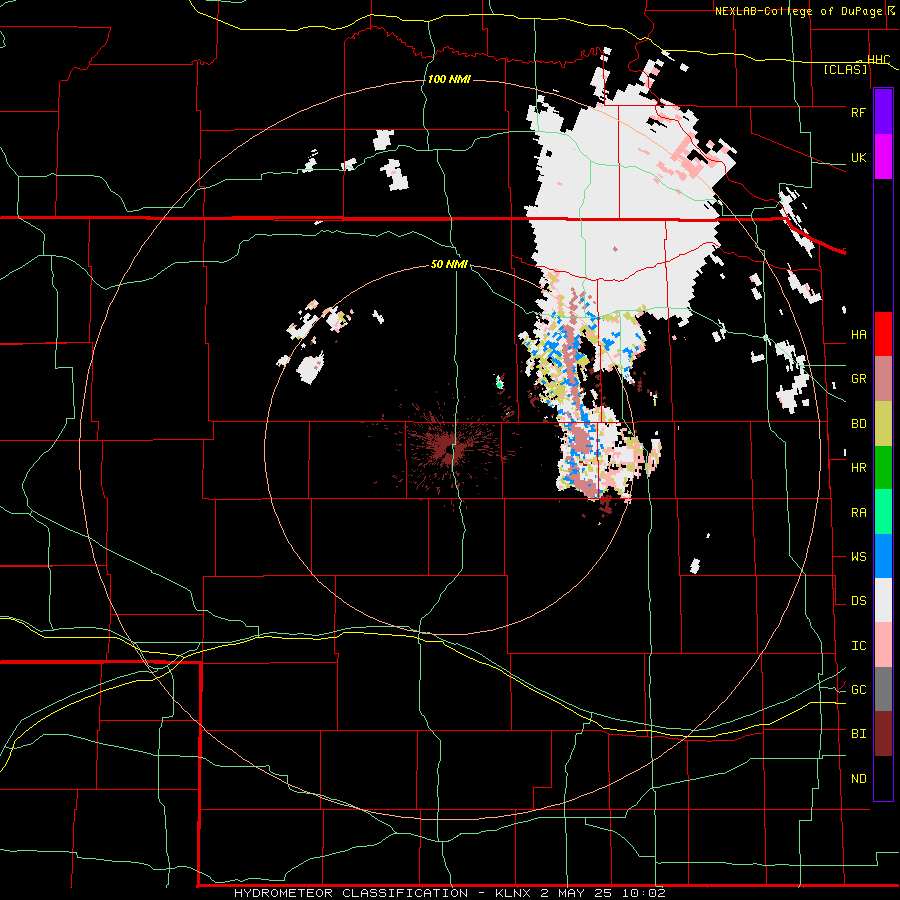Click the 100 NMI range ring label
Image resolution: width=900 pixels, height=900 pixels.
coord(449,79)
